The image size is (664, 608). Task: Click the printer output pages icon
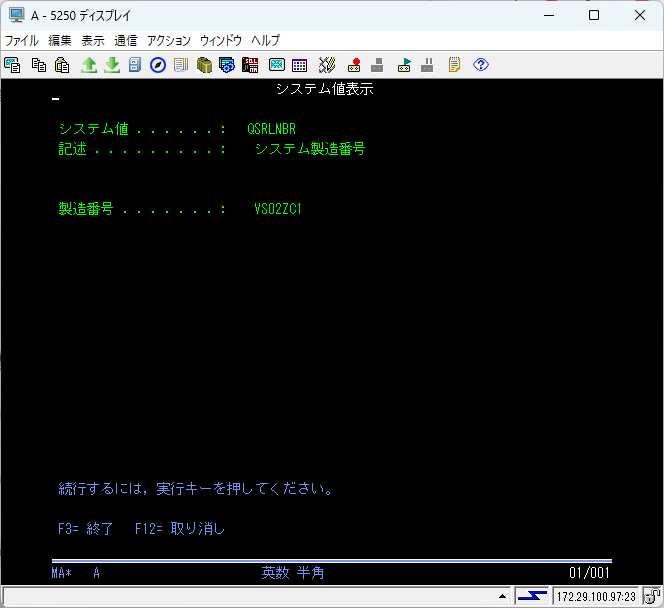coord(181,65)
